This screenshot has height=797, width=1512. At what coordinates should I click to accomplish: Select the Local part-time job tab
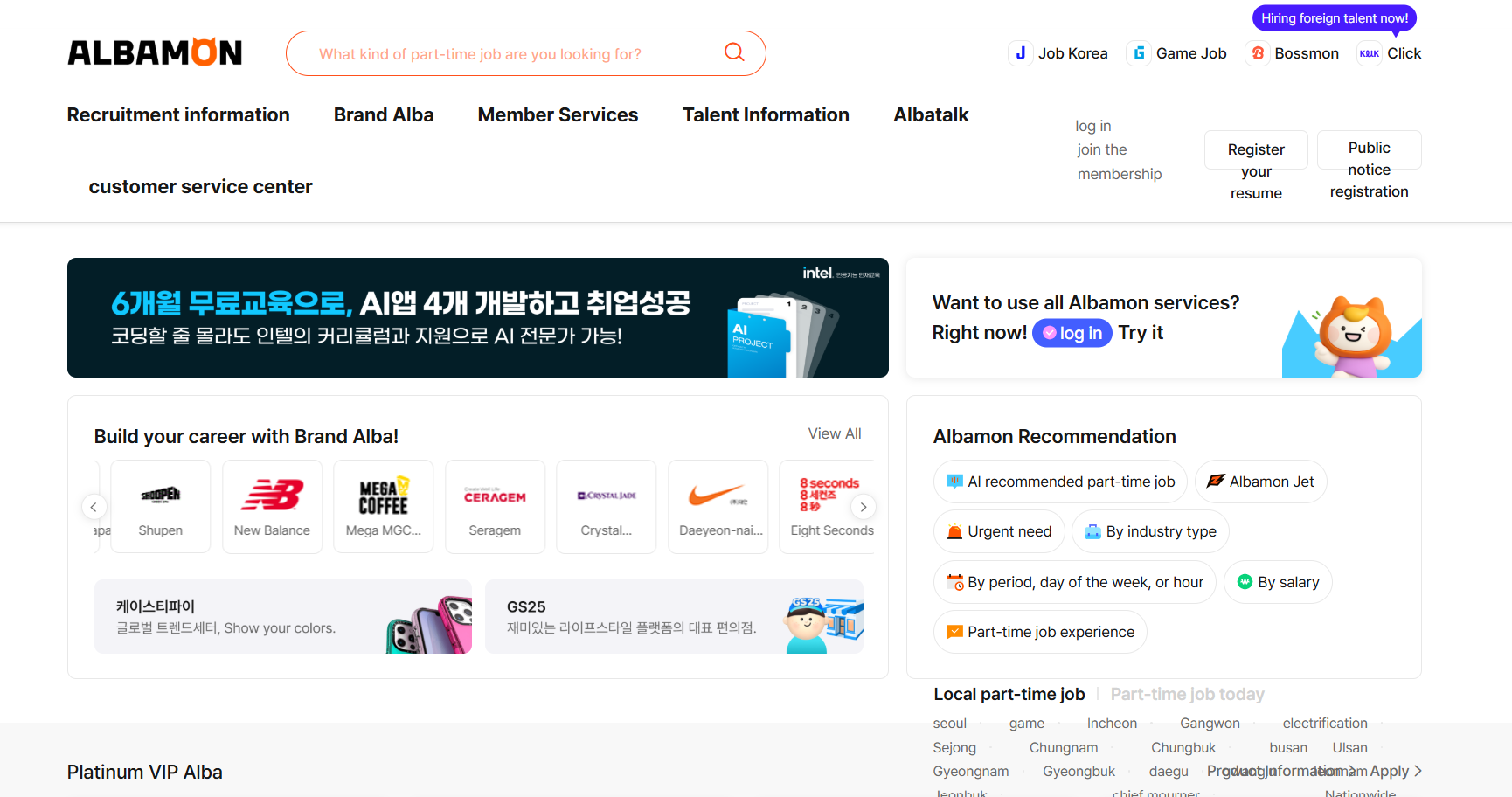[1009, 694]
